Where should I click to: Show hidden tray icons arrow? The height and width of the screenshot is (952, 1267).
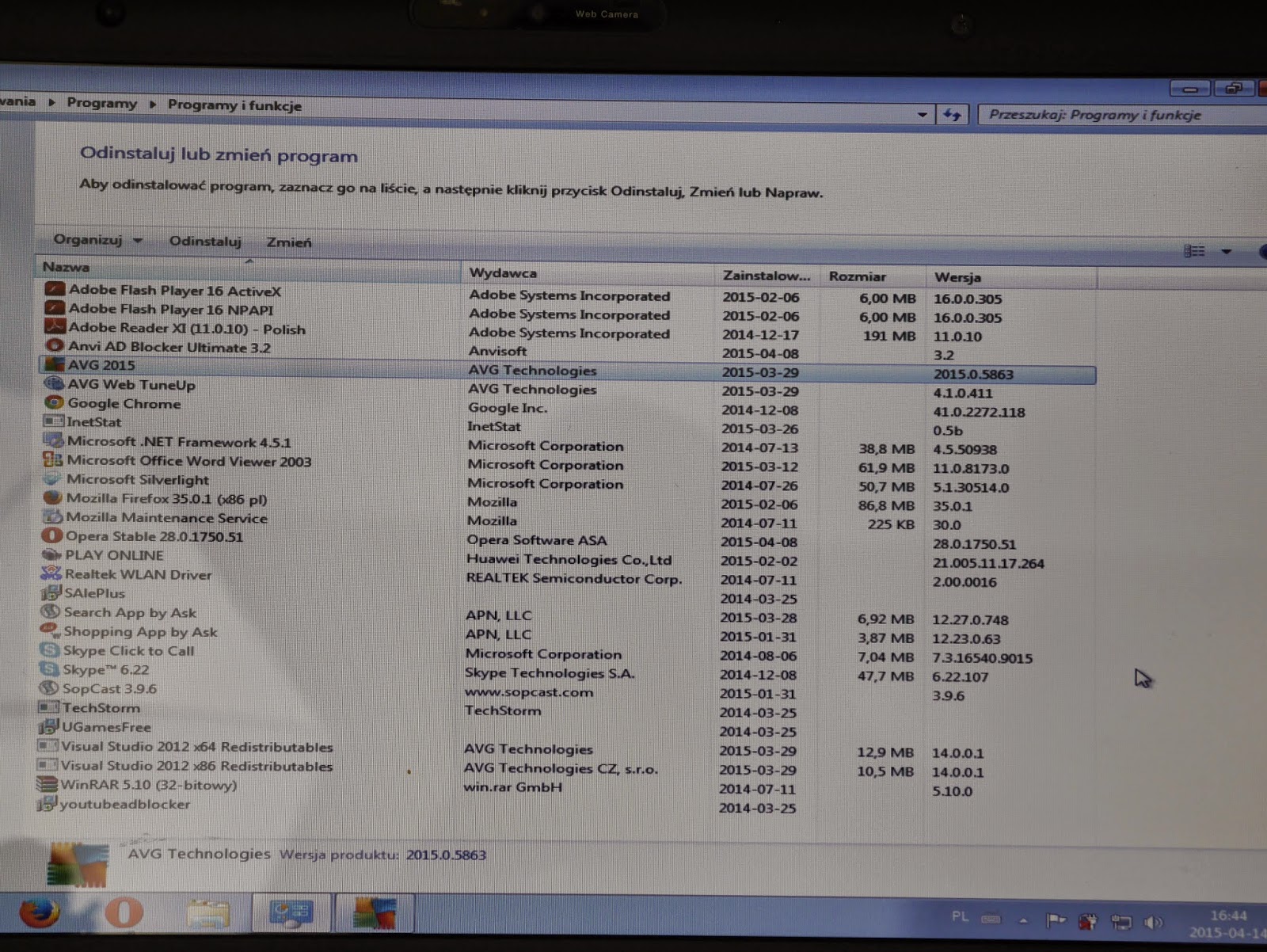point(1023,920)
